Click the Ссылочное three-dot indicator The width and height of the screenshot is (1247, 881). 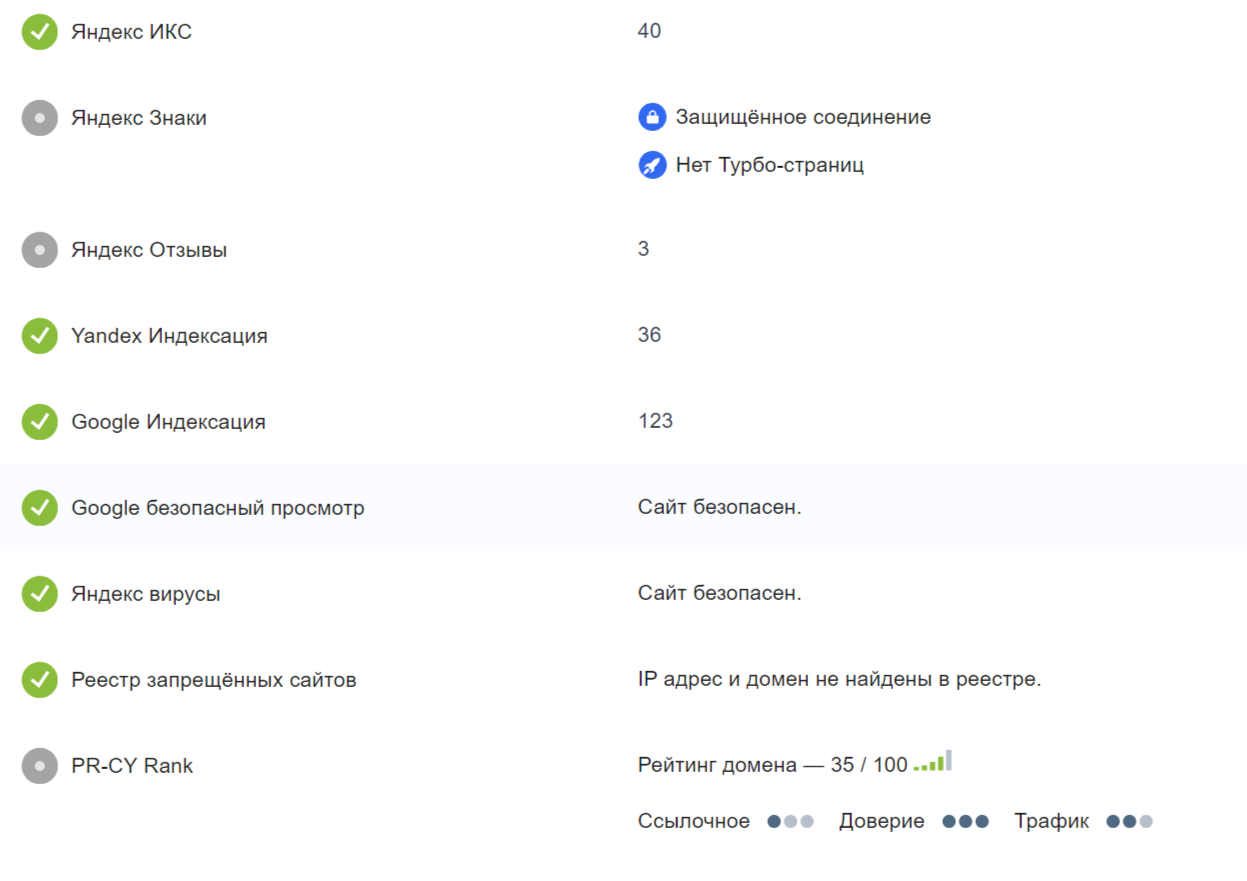[791, 822]
